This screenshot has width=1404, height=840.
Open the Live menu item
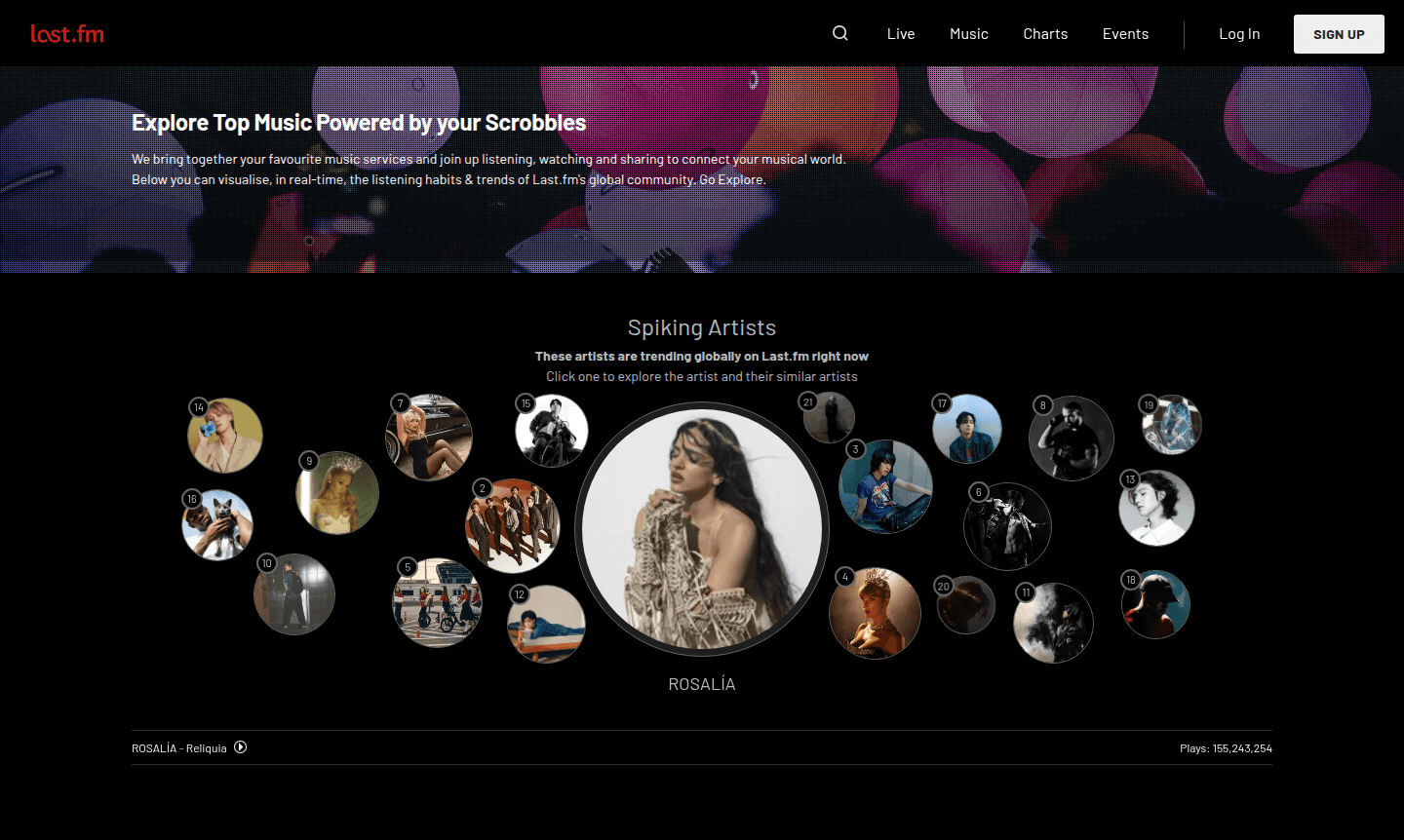pyautogui.click(x=900, y=33)
